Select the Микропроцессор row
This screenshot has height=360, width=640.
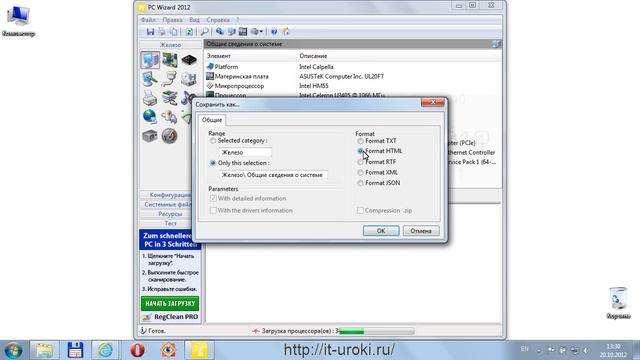pyautogui.click(x=353, y=86)
